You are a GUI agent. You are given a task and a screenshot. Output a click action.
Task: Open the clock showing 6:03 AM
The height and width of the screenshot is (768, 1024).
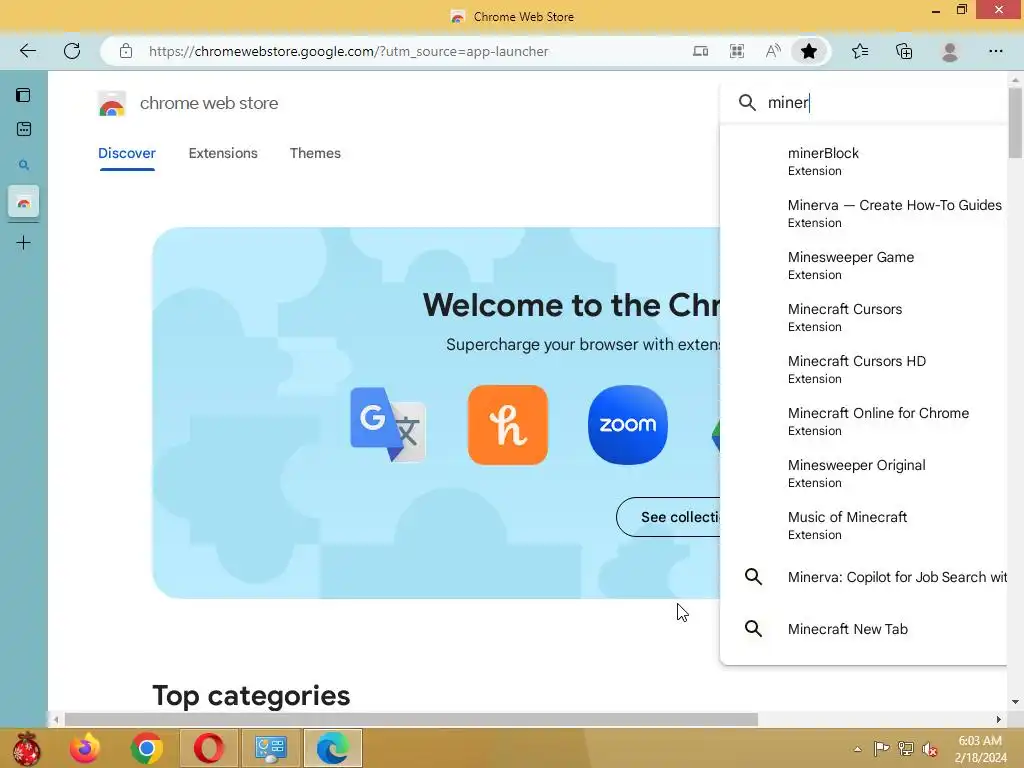point(980,749)
